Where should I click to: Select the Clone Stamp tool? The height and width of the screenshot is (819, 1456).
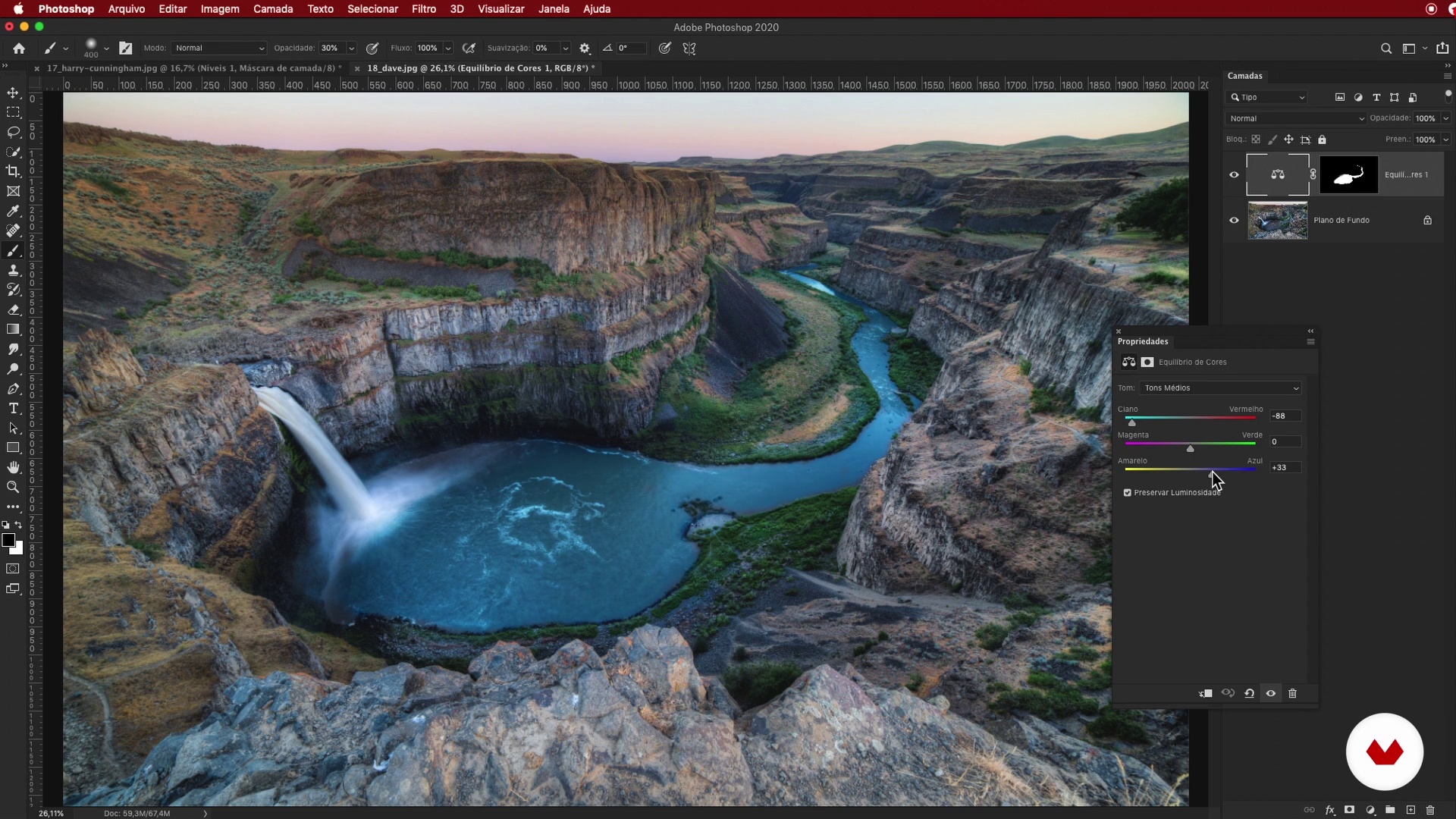tap(13, 270)
